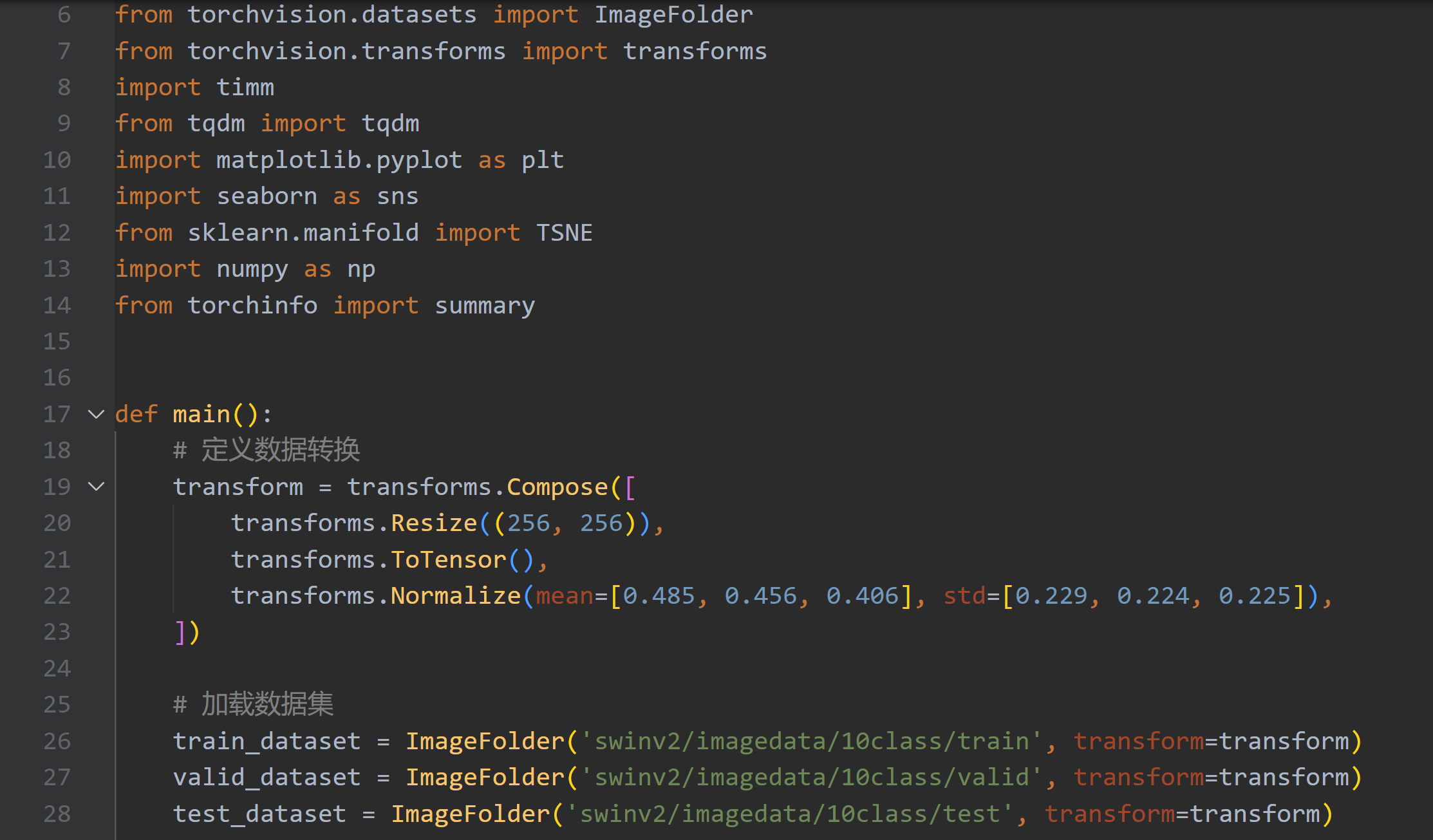Viewport: 1433px width, 840px height.
Task: Click the TSNE import identifier
Action: coord(564,232)
